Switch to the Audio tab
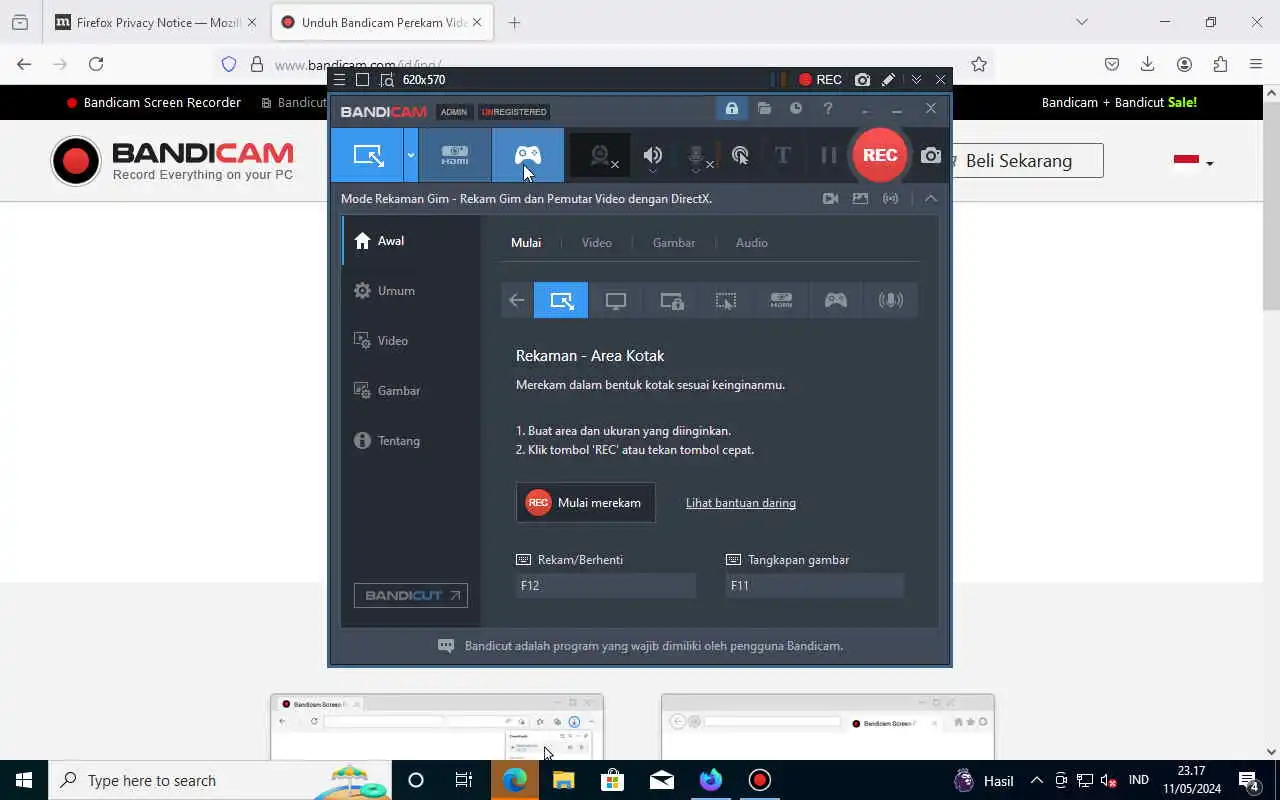This screenshot has height=800, width=1280. pos(752,243)
